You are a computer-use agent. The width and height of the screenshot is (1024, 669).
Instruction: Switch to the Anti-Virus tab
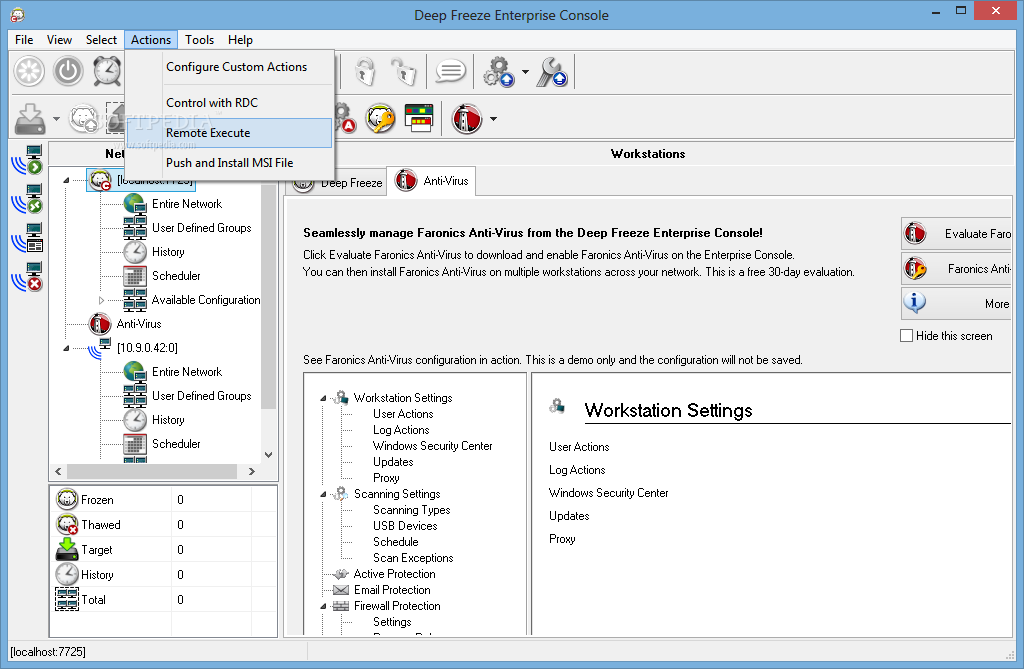coord(432,181)
